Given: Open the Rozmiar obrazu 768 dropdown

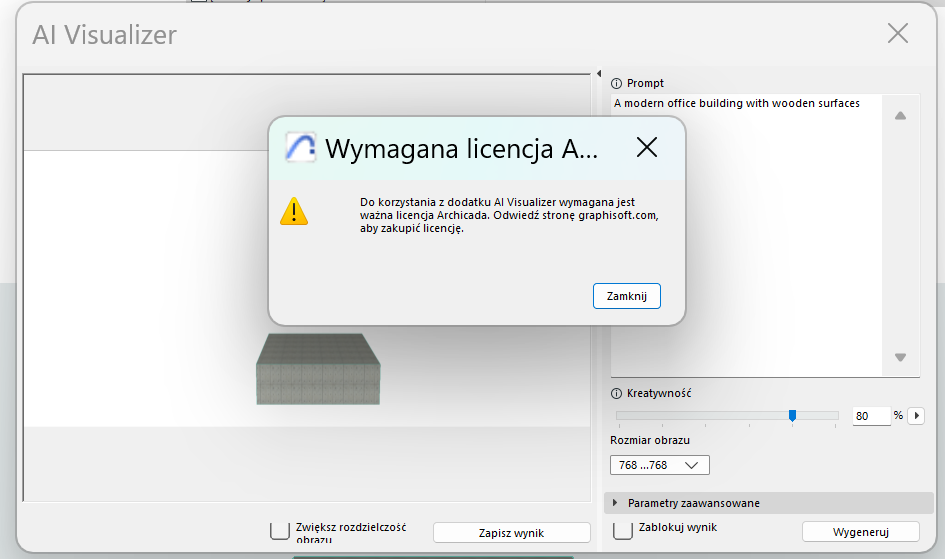Looking at the screenshot, I should coord(659,465).
